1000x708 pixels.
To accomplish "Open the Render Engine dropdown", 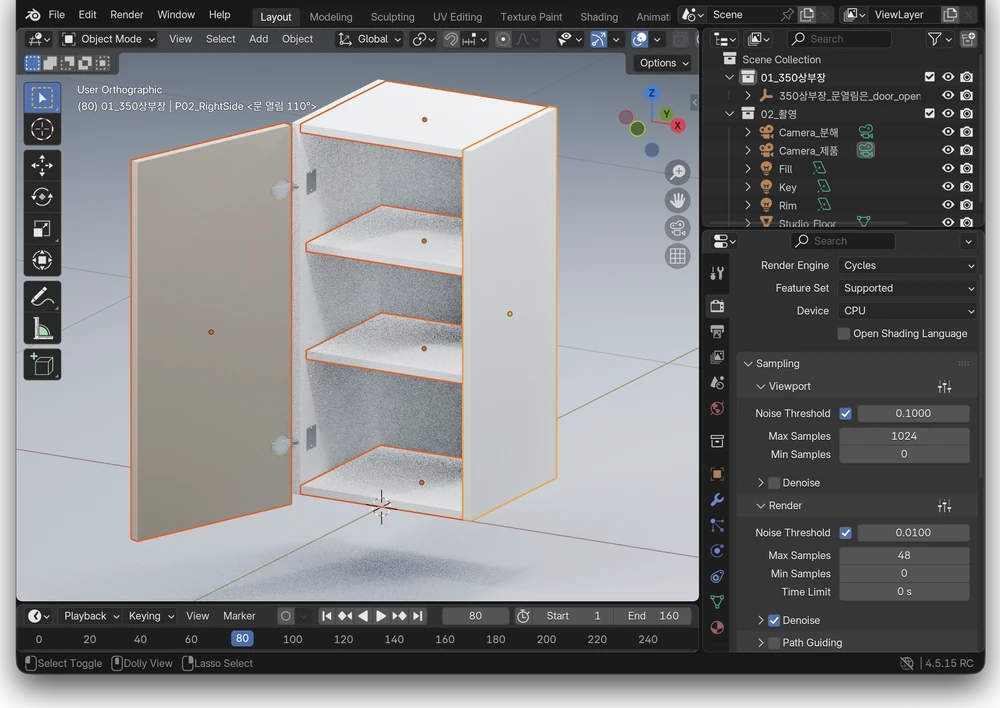I will pyautogui.click(x=908, y=265).
